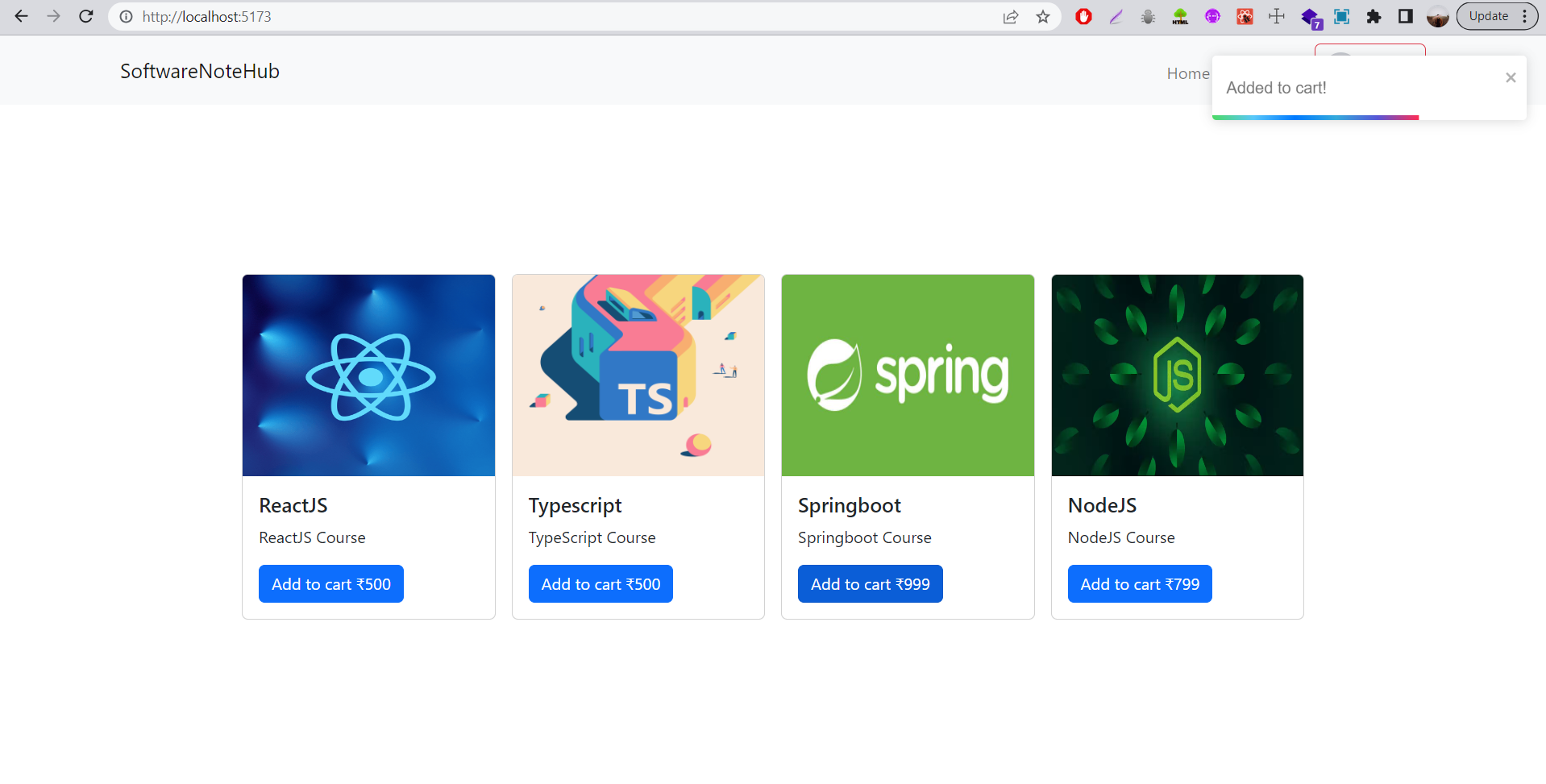Add ReactJS course to cart ₹500

(x=331, y=583)
